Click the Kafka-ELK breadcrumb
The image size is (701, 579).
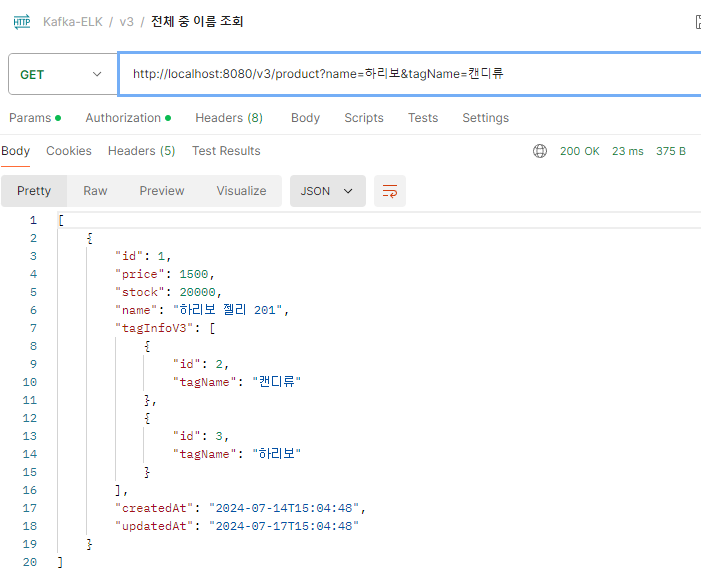pyautogui.click(x=73, y=21)
